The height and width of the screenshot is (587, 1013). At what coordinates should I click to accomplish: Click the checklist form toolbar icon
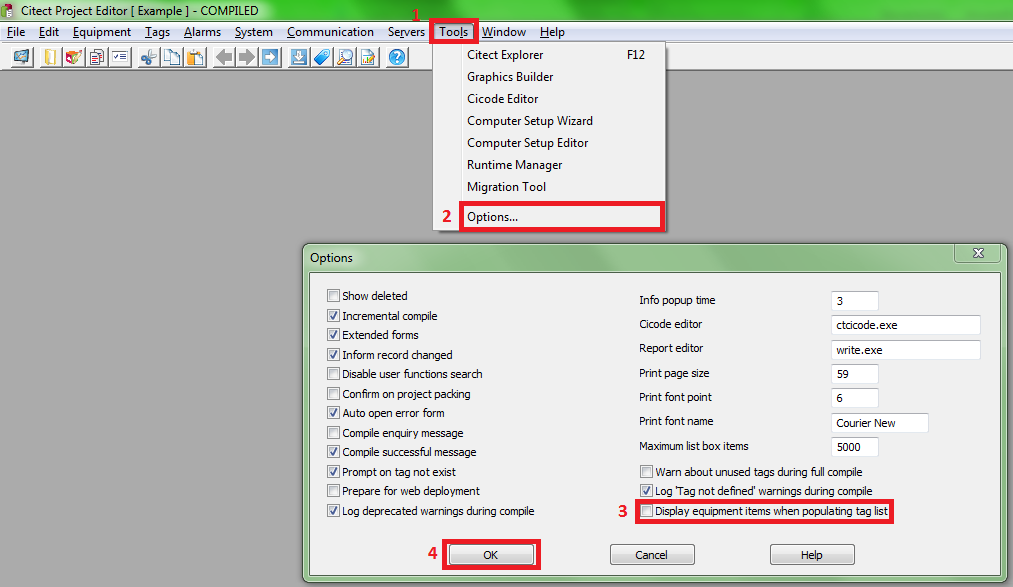[120, 57]
